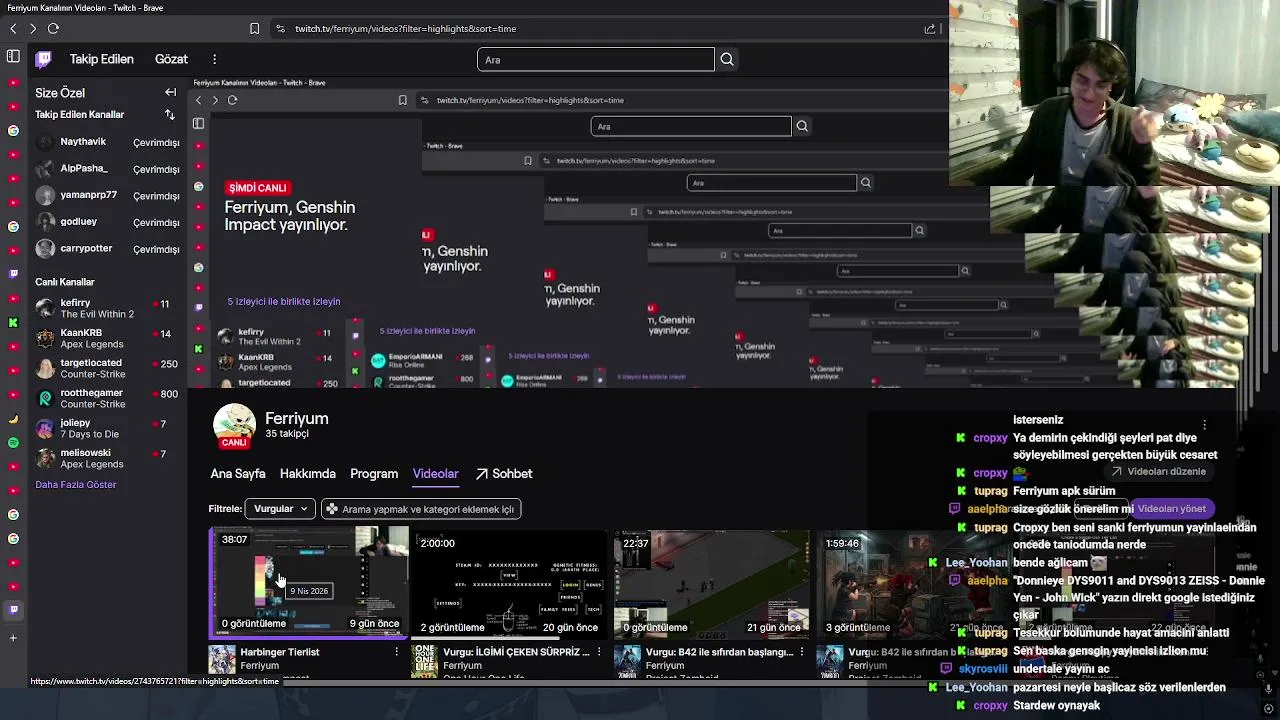Viewport: 1280px width, 720px height.
Task: Open the Kick tab in vertical tabs
Action: coord(13,323)
